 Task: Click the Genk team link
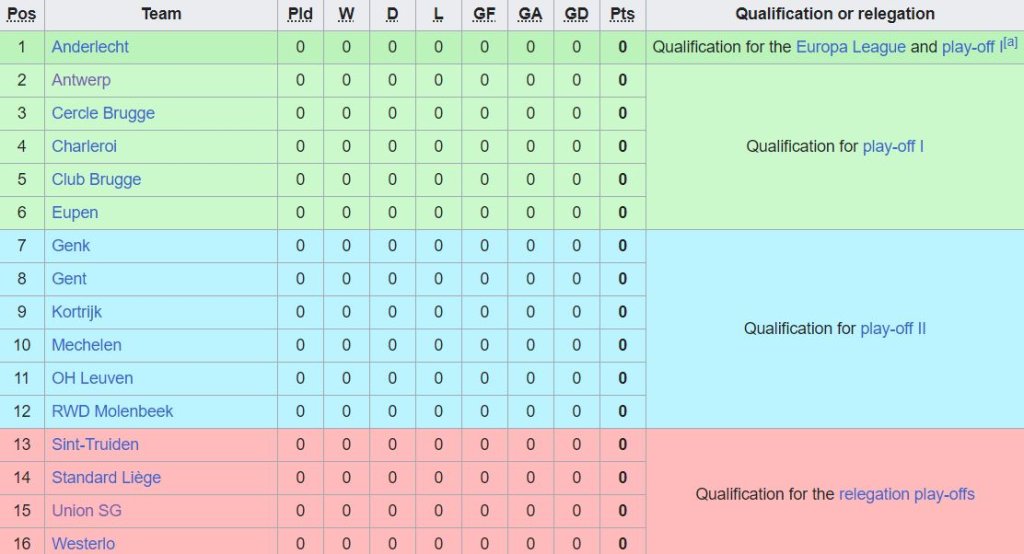pos(71,246)
